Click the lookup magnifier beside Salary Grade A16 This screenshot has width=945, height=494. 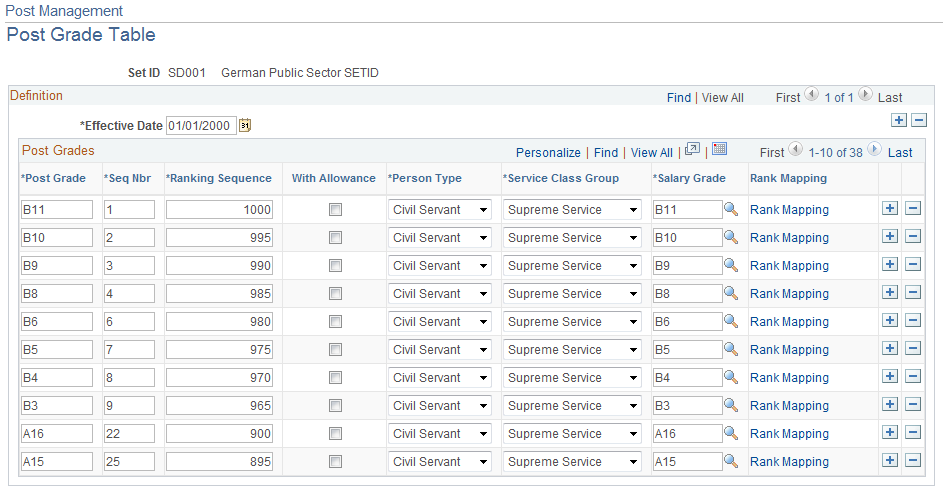[x=731, y=433]
